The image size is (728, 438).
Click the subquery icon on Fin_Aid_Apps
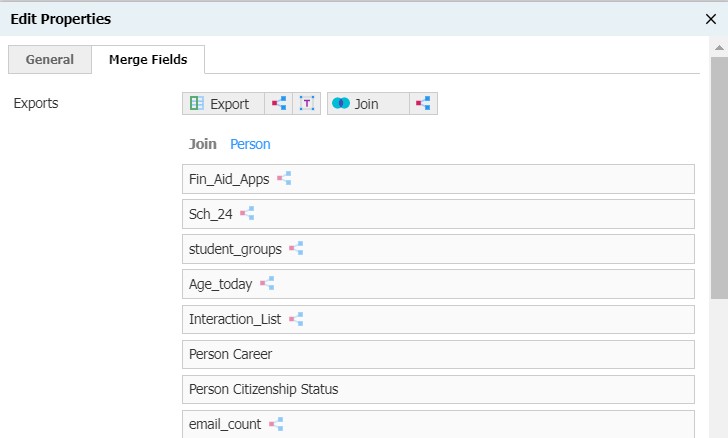[x=284, y=179]
